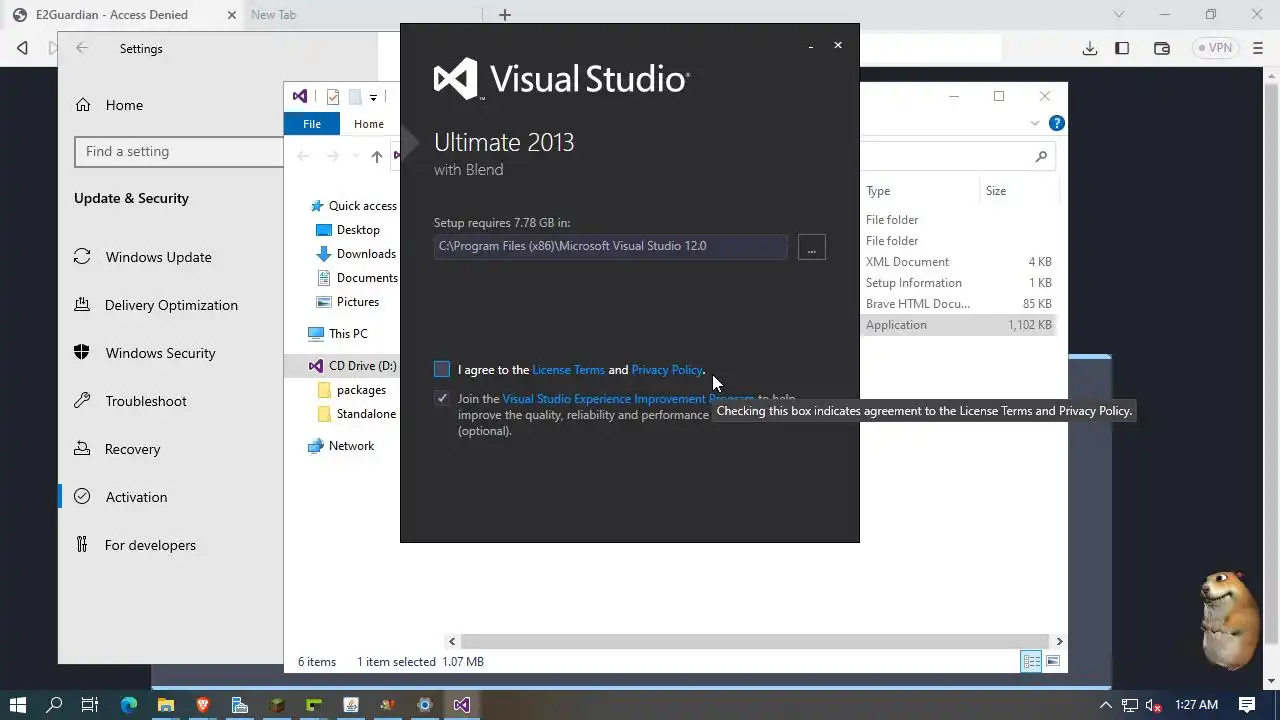Click the New folder icon in Explorer title bar
Image resolution: width=1280 pixels, height=720 pixels.
coord(355,97)
